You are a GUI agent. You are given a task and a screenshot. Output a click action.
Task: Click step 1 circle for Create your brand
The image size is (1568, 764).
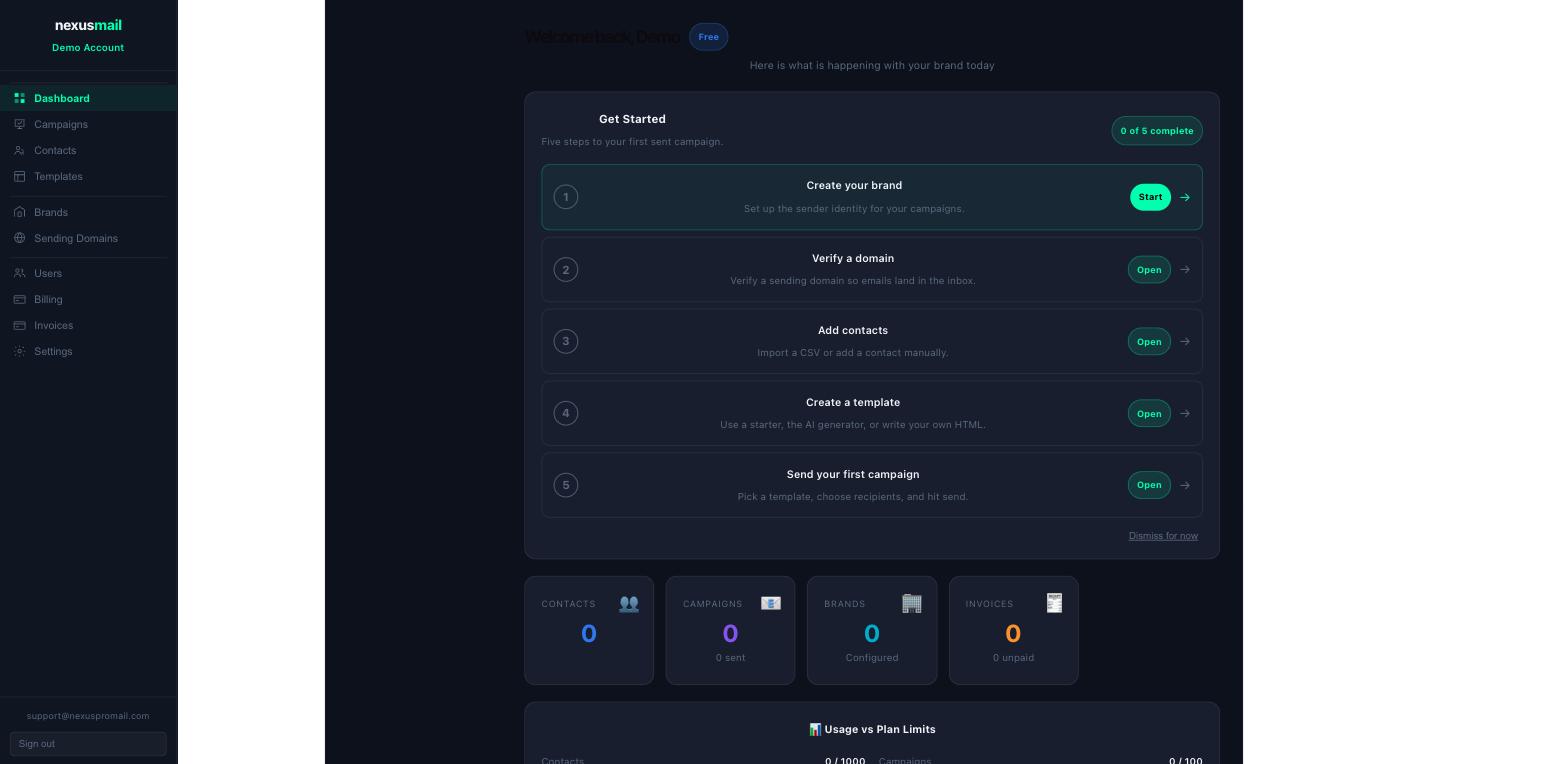566,197
